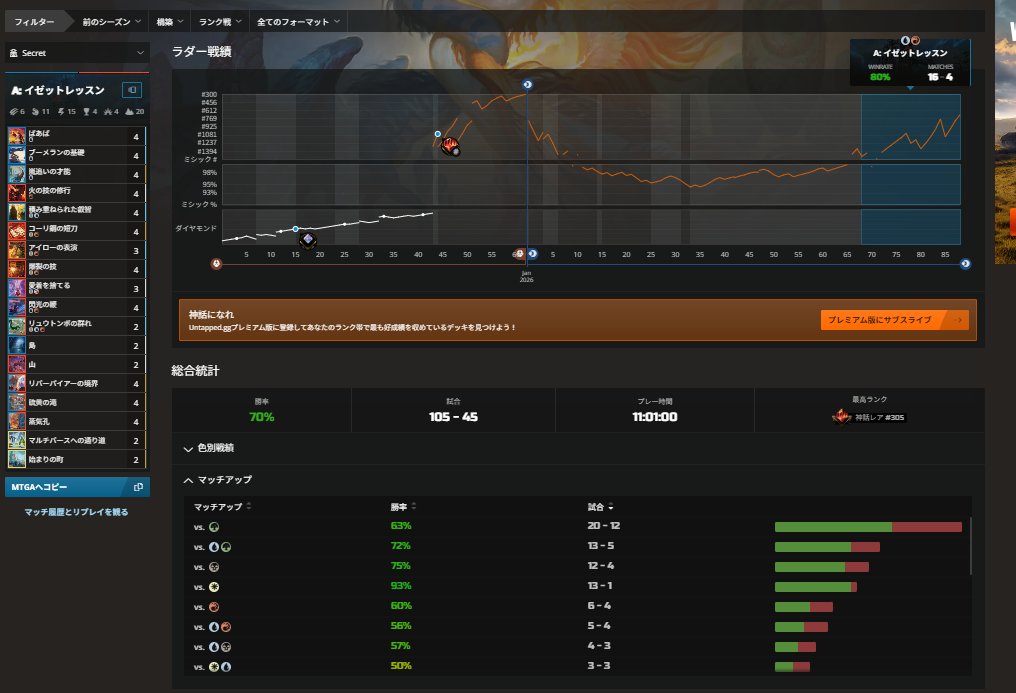Open the Secret collection dropdown

[x=77, y=53]
